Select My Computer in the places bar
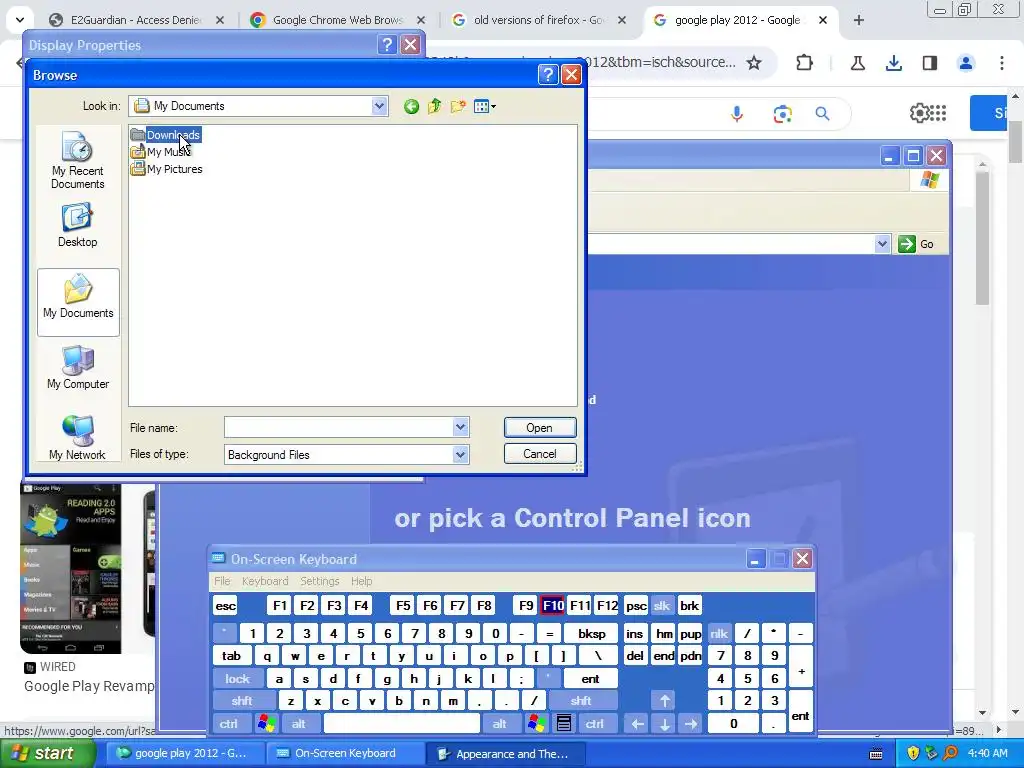Viewport: 1024px width, 768px height. click(78, 367)
